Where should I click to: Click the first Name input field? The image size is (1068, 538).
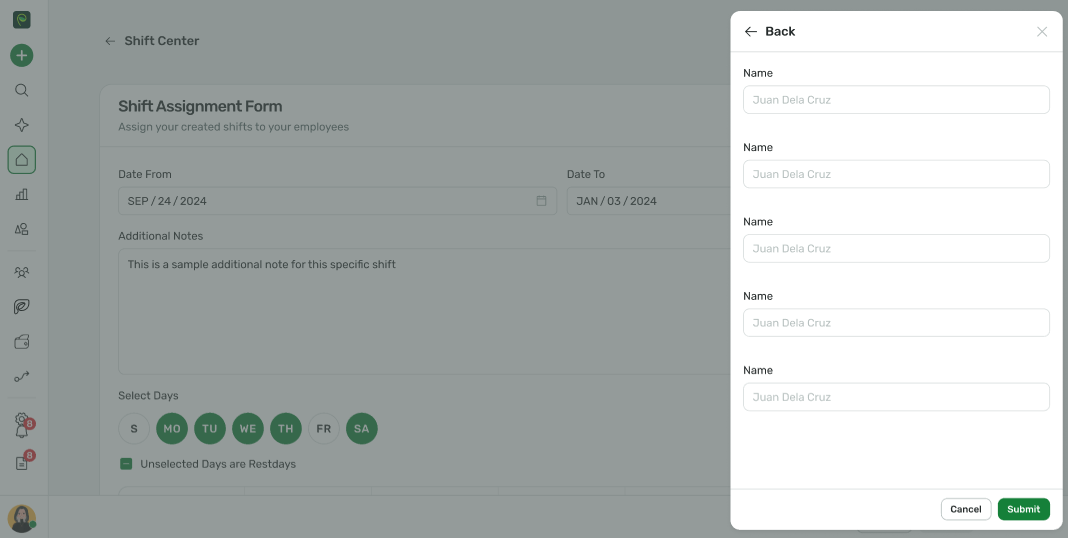[x=896, y=100]
